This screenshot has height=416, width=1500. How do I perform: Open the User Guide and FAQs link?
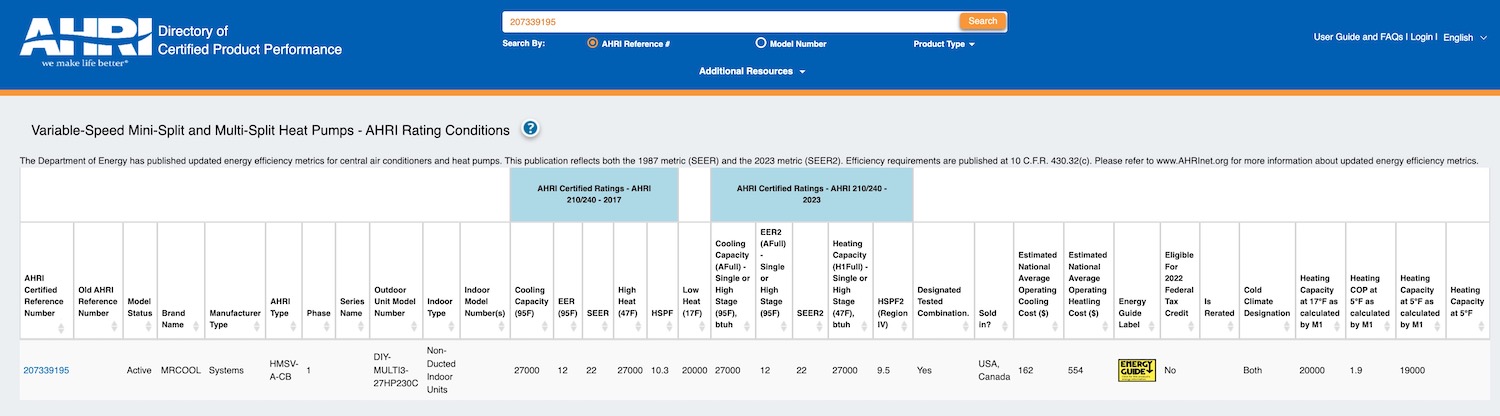pyautogui.click(x=1358, y=37)
